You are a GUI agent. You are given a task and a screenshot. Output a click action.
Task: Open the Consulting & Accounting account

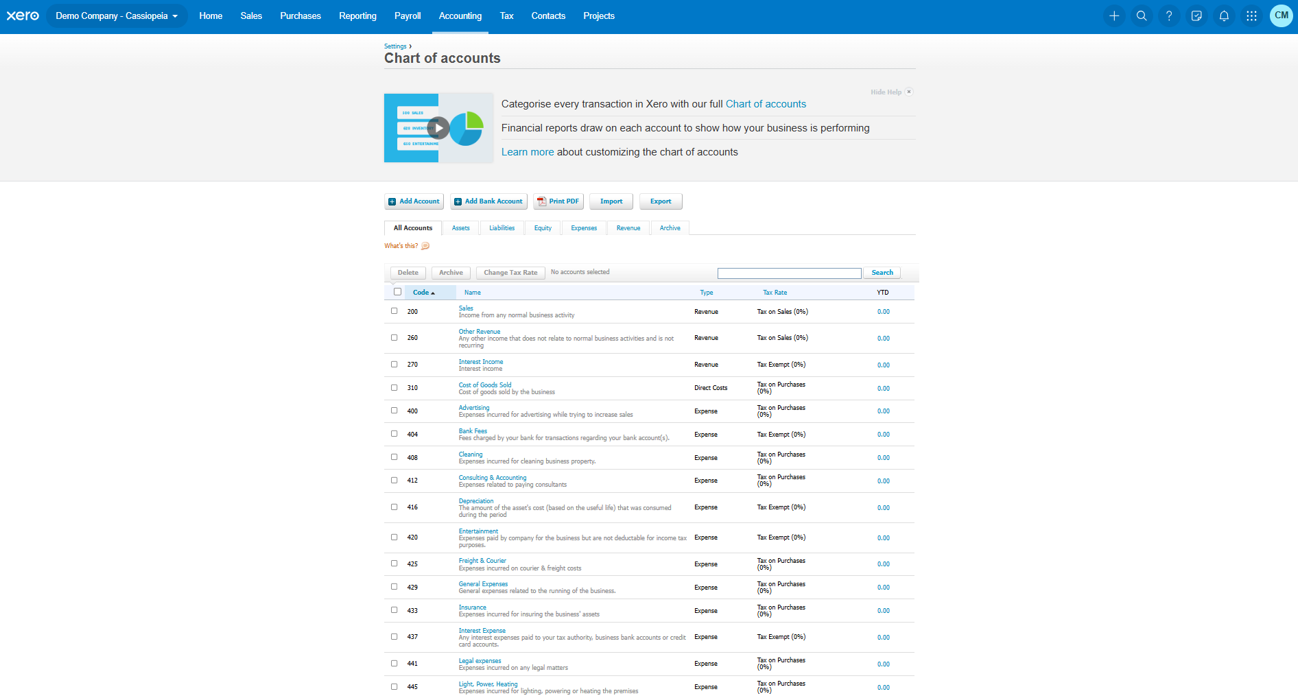[492, 478]
